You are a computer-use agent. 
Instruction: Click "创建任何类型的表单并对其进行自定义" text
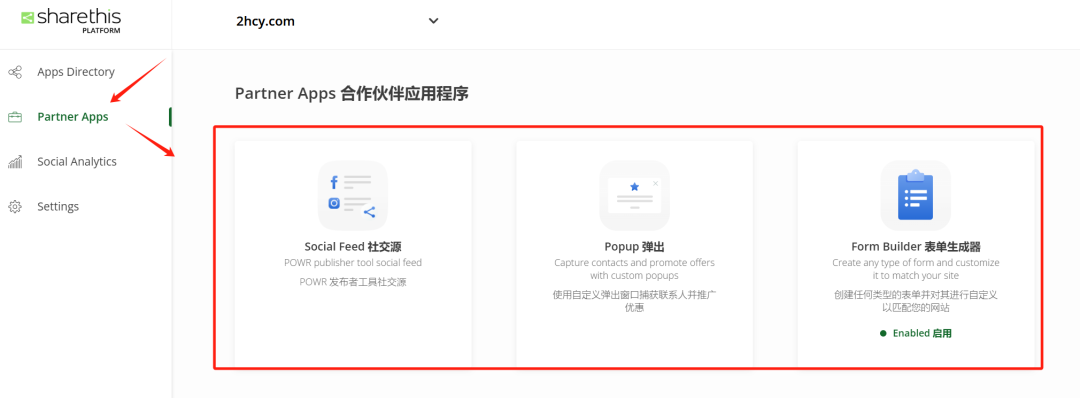pyautogui.click(x=915, y=295)
